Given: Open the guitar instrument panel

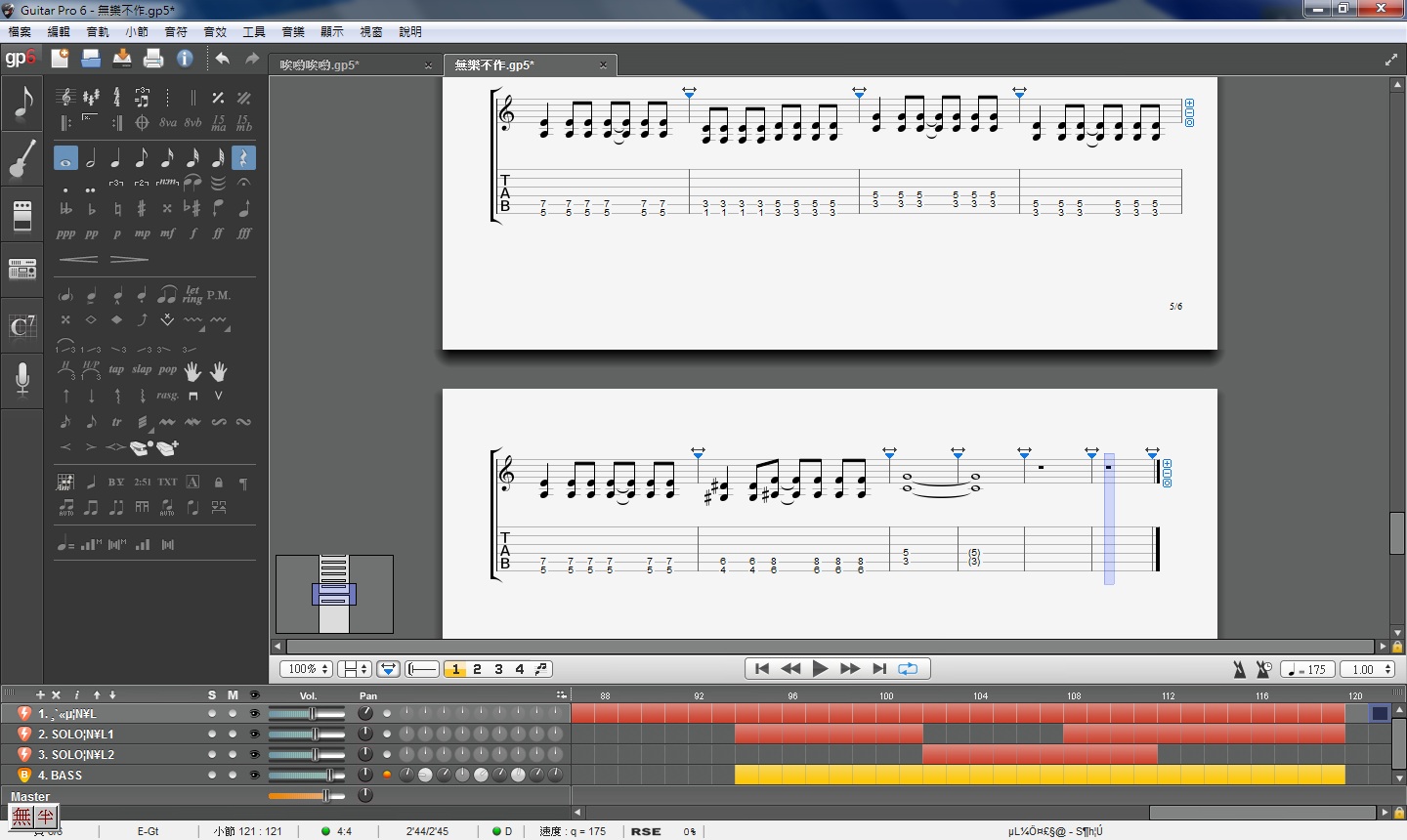Looking at the screenshot, I should (22, 159).
